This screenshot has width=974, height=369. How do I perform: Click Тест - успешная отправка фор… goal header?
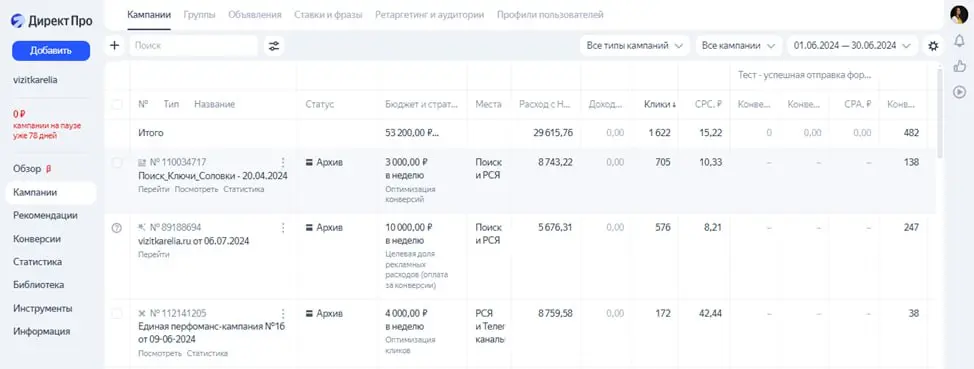click(x=804, y=75)
